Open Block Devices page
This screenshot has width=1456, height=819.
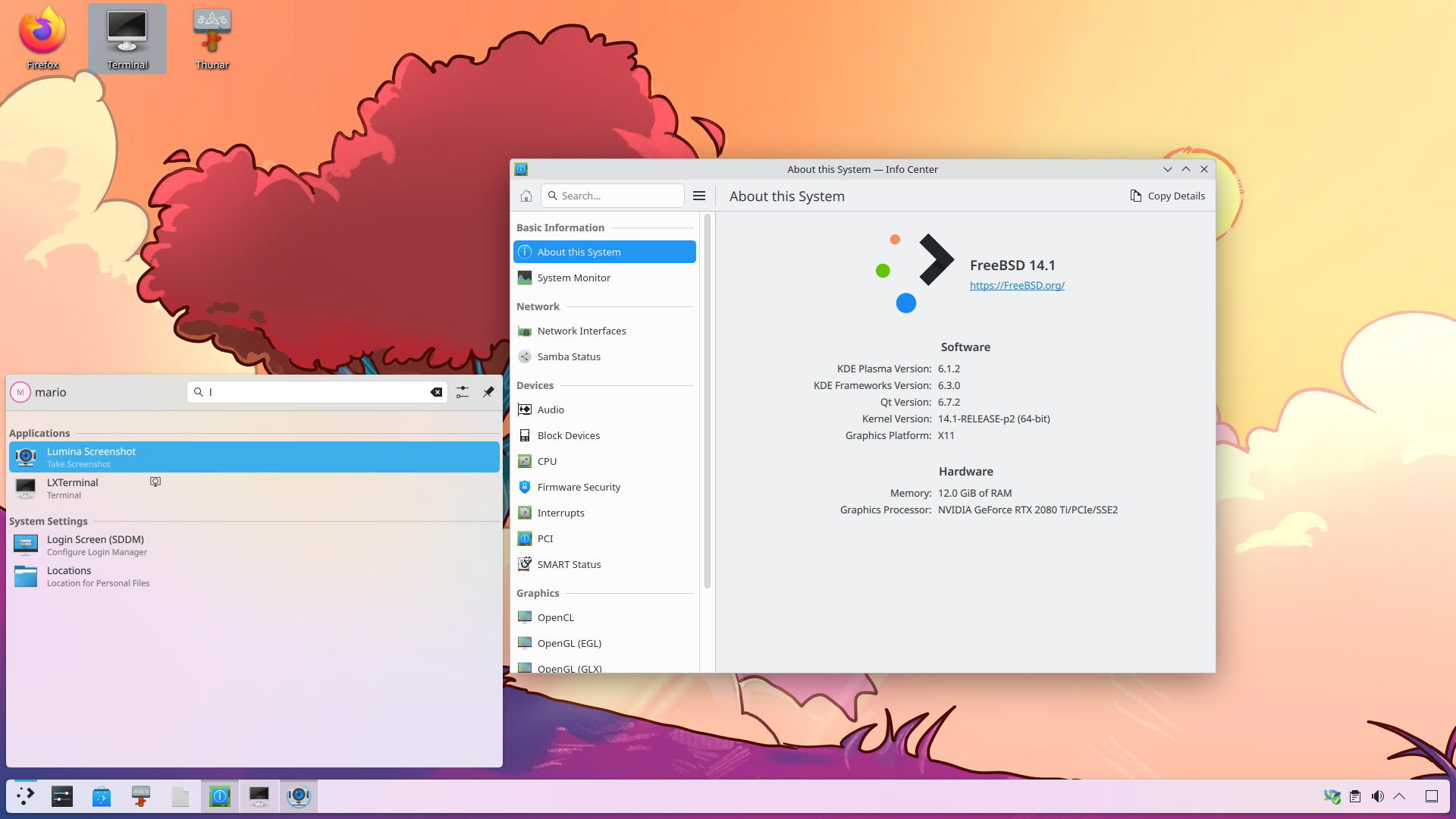pos(604,435)
